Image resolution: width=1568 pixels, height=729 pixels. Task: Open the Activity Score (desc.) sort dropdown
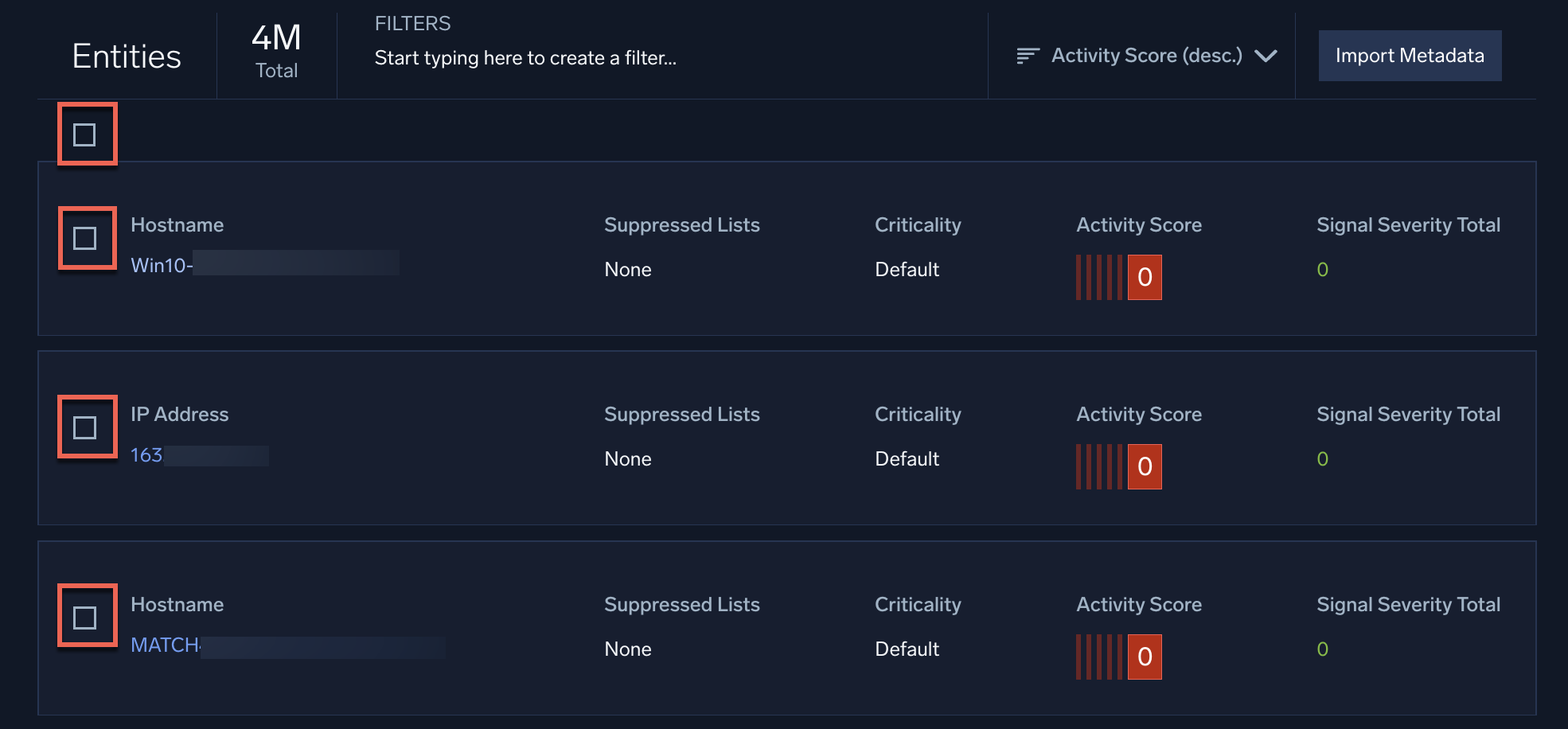pyautogui.click(x=1146, y=55)
